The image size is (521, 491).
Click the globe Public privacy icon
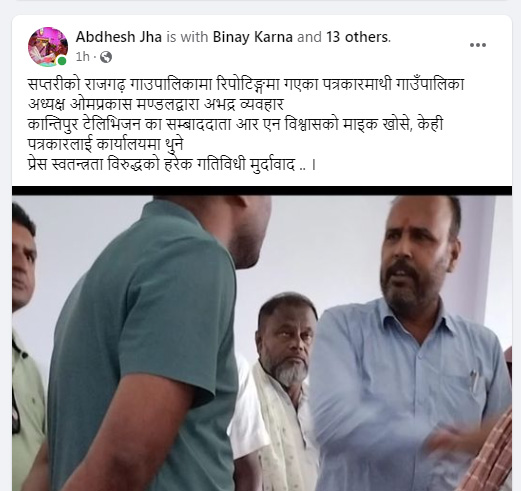pos(106,57)
